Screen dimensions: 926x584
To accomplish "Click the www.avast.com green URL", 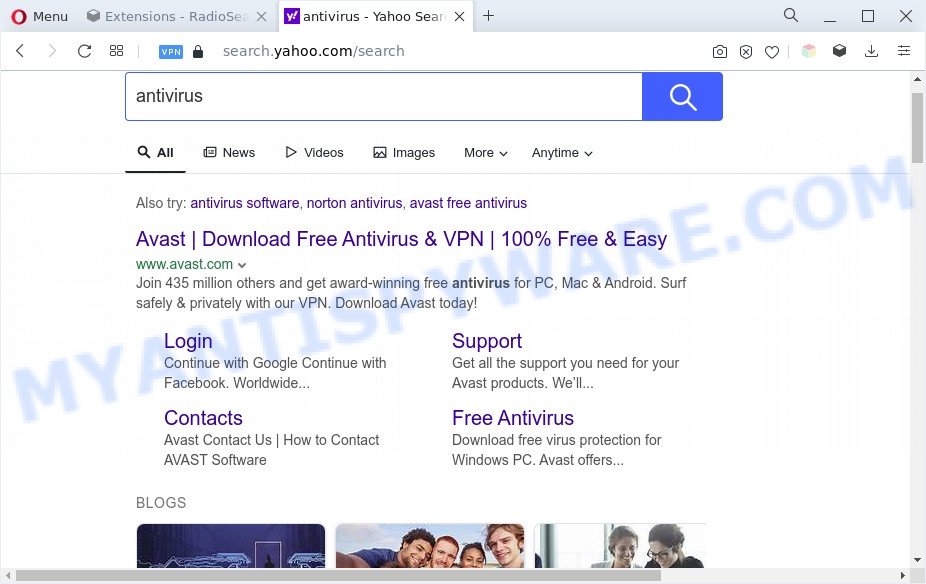I will [184, 264].
